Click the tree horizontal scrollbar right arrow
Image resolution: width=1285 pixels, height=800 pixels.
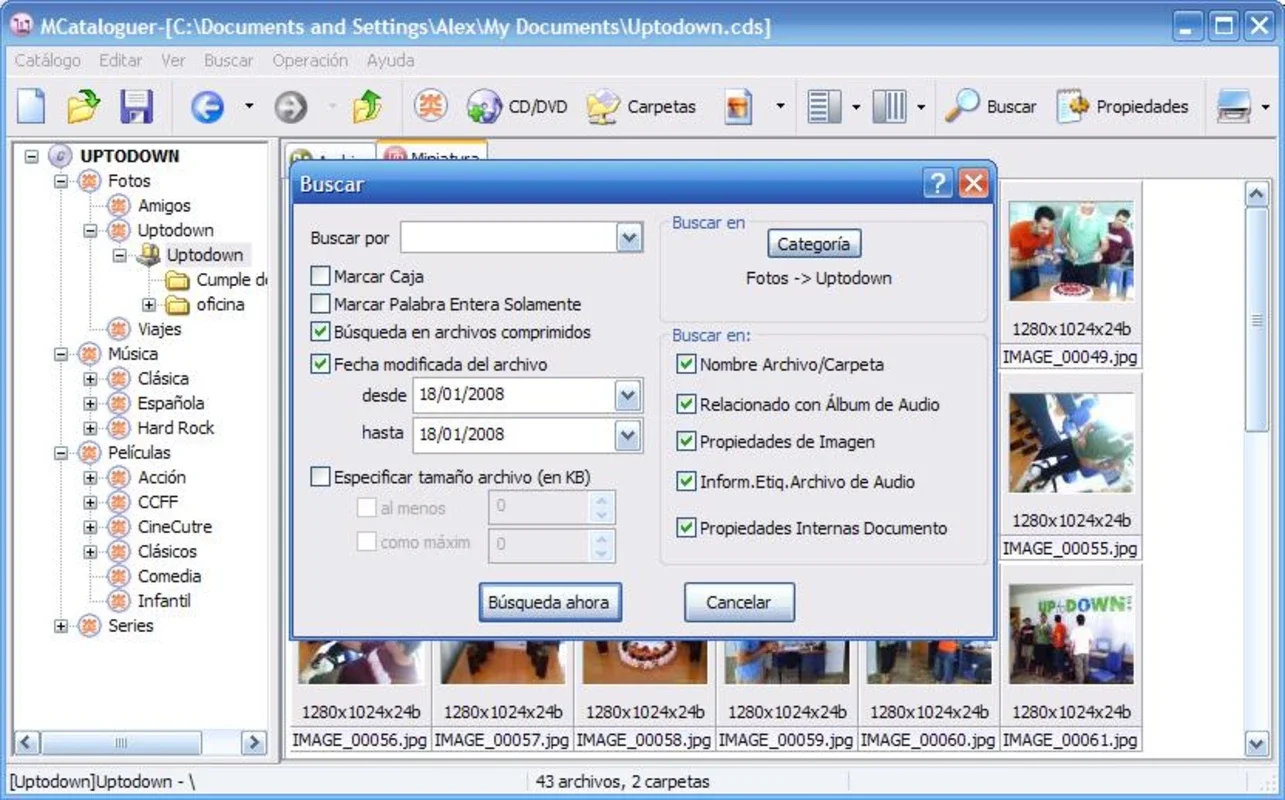coord(254,743)
